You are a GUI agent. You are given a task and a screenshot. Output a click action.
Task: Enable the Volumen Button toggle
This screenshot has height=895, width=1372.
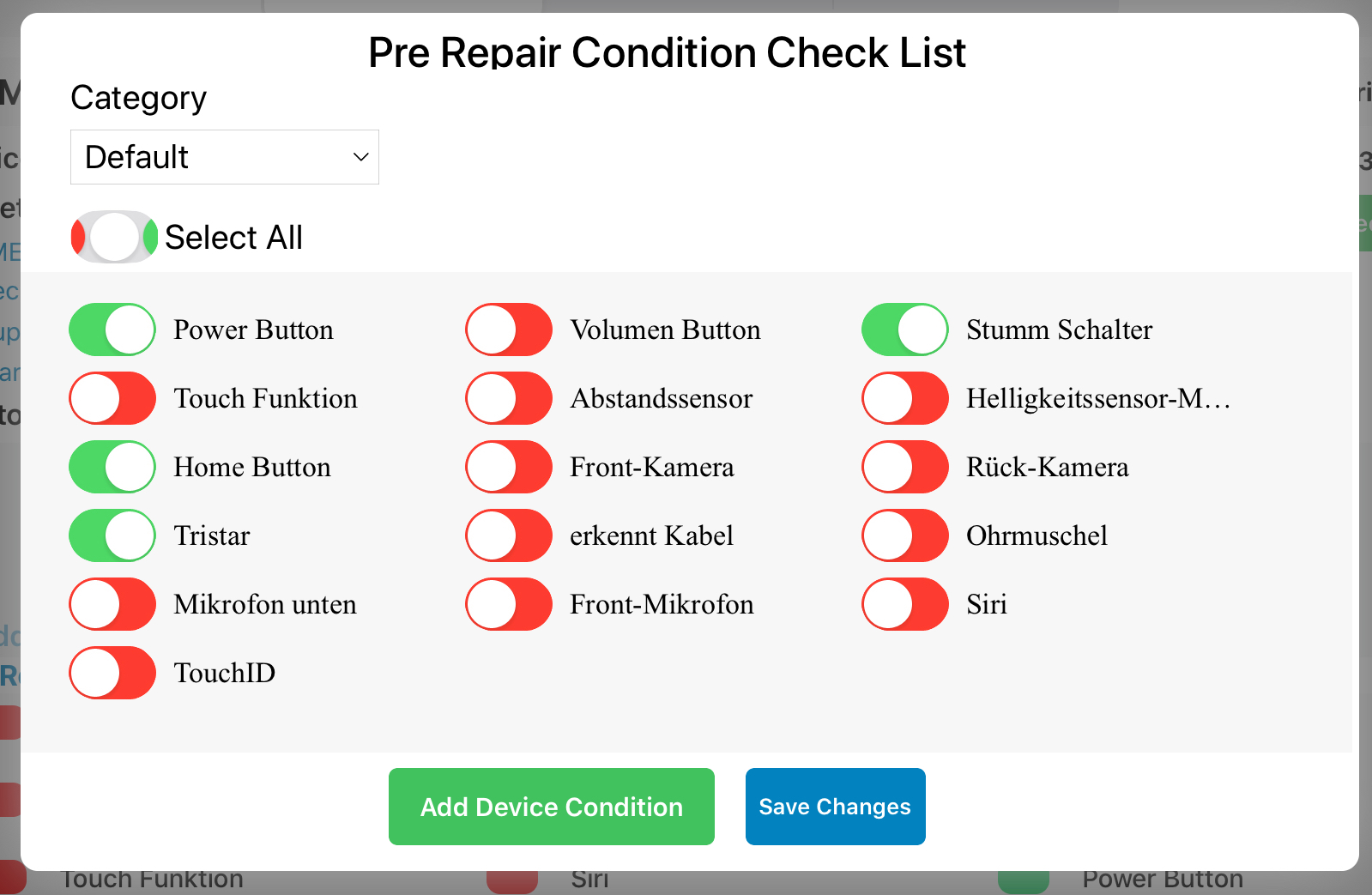[509, 330]
